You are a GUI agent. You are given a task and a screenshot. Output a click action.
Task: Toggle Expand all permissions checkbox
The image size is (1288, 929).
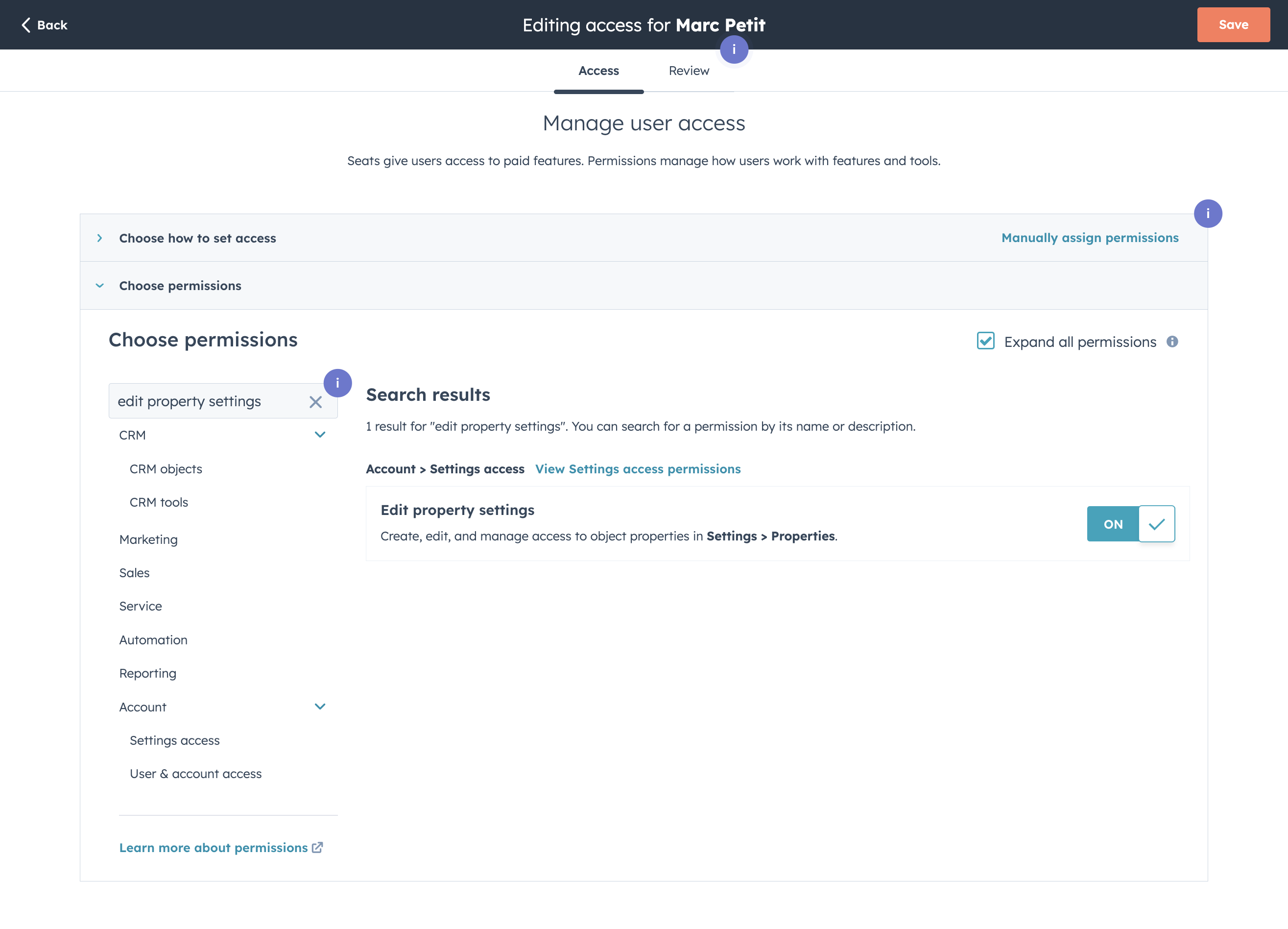[x=985, y=341]
